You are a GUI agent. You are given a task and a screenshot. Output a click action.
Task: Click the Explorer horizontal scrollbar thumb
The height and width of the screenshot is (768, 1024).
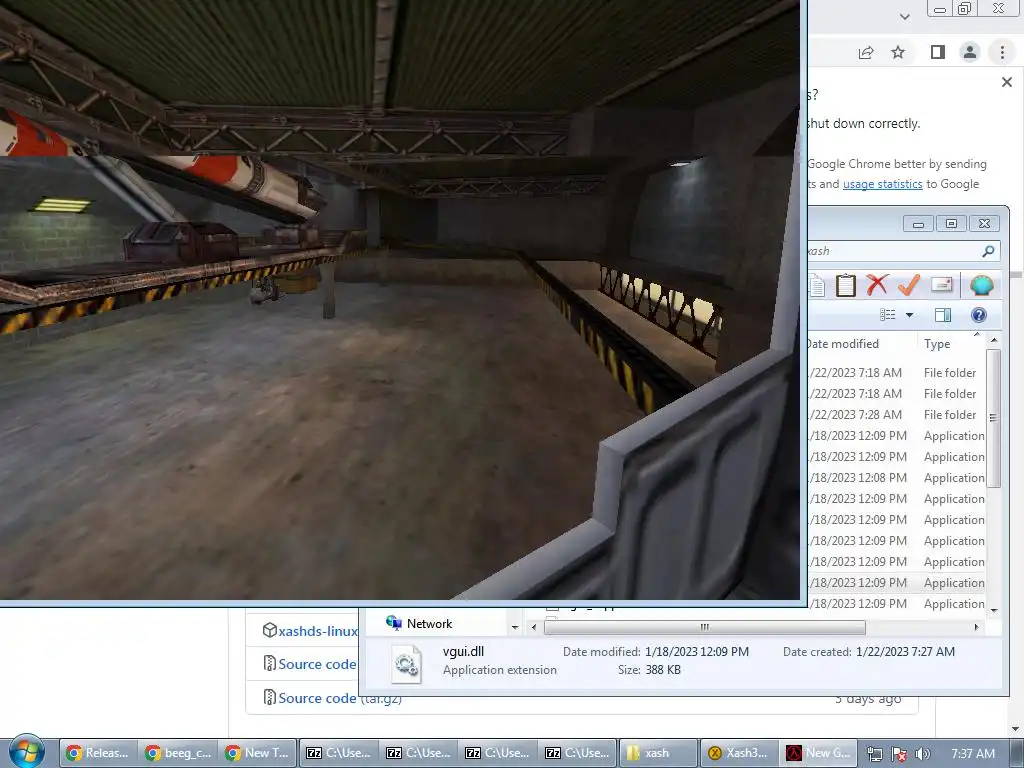click(x=705, y=627)
